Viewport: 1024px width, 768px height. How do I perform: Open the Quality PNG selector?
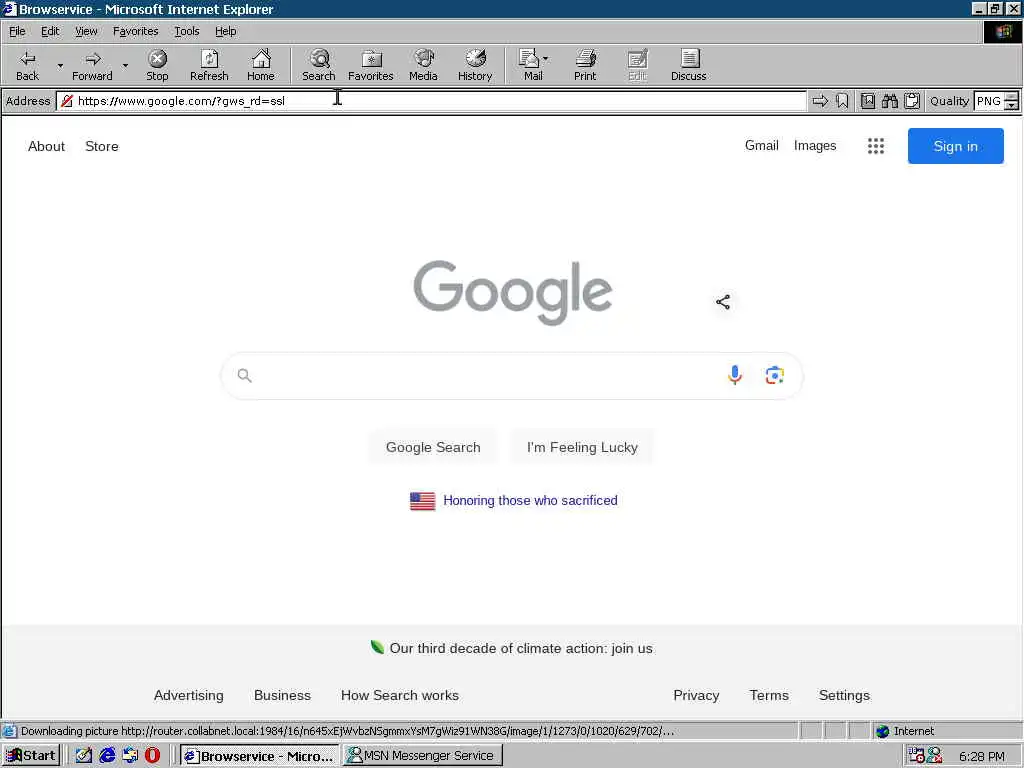[x=988, y=101]
